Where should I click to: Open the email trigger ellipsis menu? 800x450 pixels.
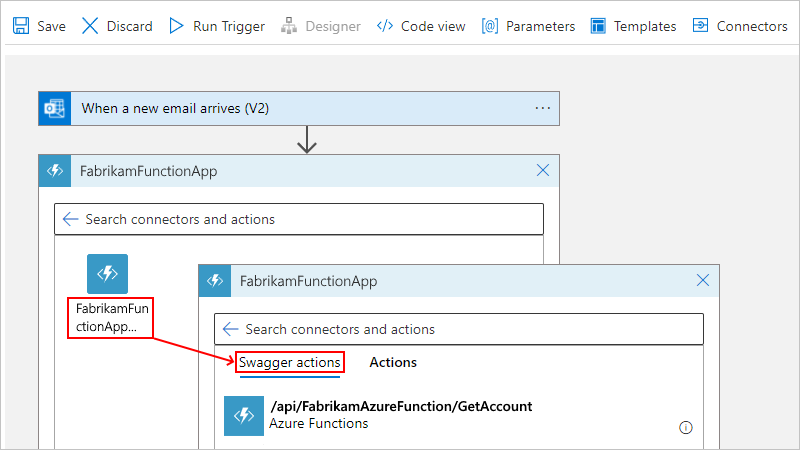coord(542,108)
